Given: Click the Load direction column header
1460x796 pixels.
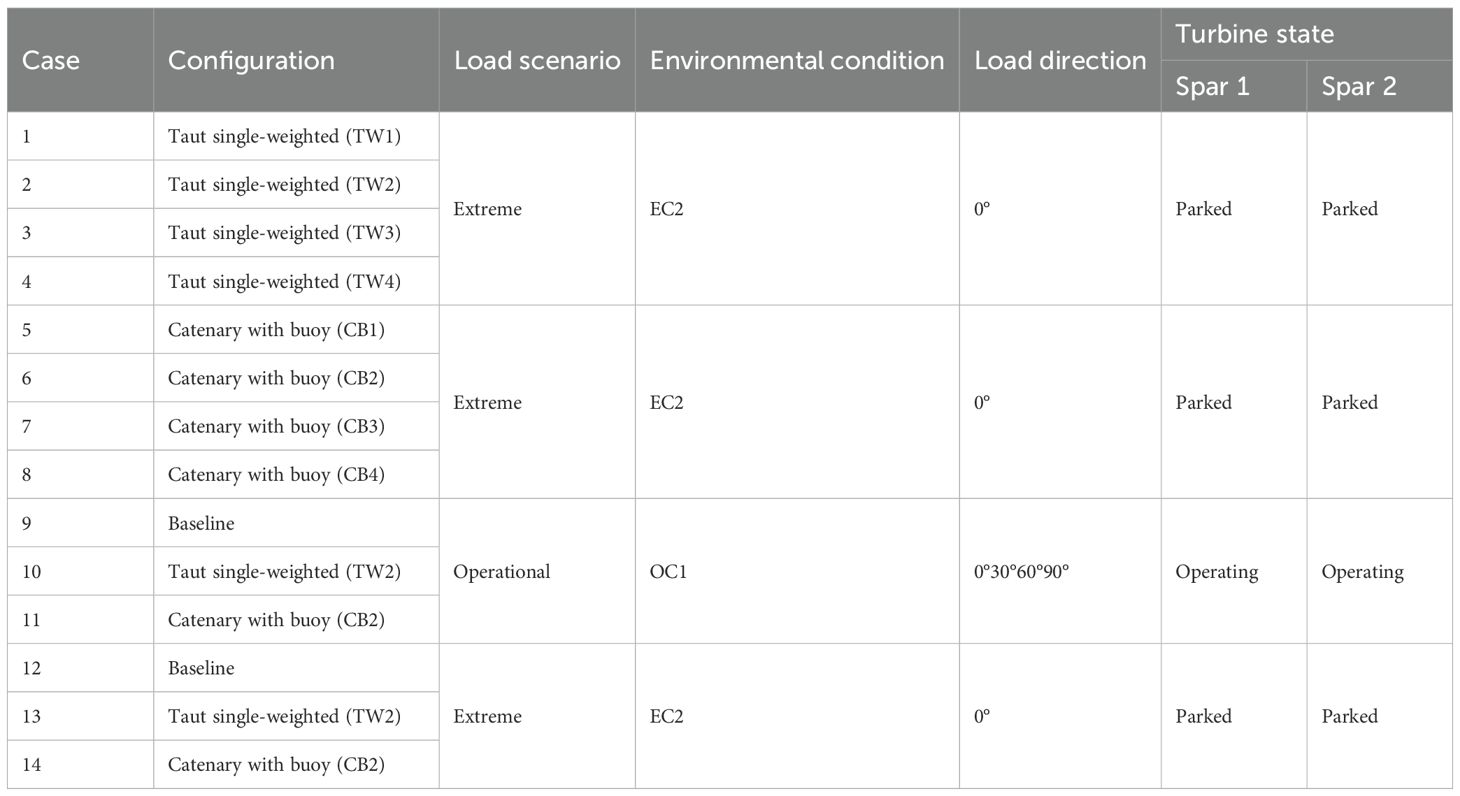Looking at the screenshot, I should (x=1060, y=60).
